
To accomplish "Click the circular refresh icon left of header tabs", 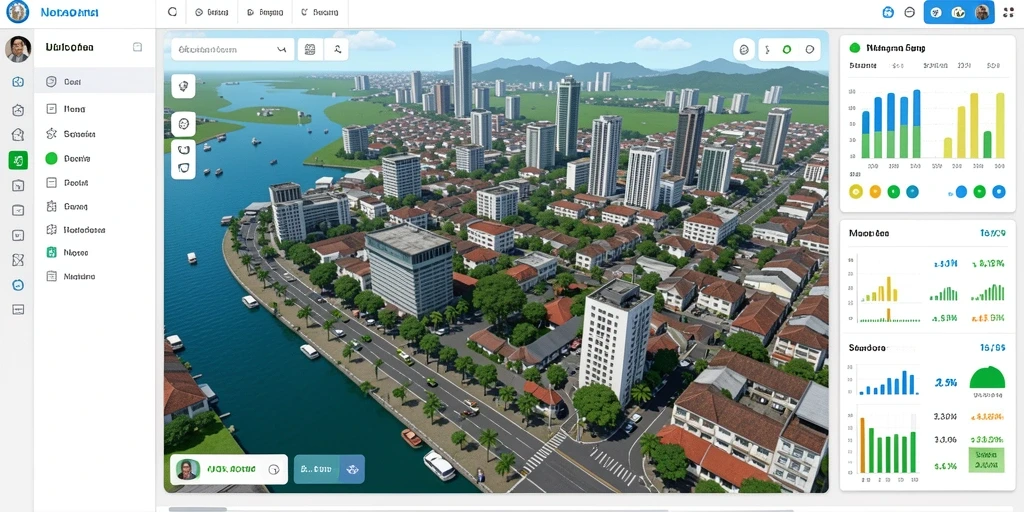I will click(172, 12).
